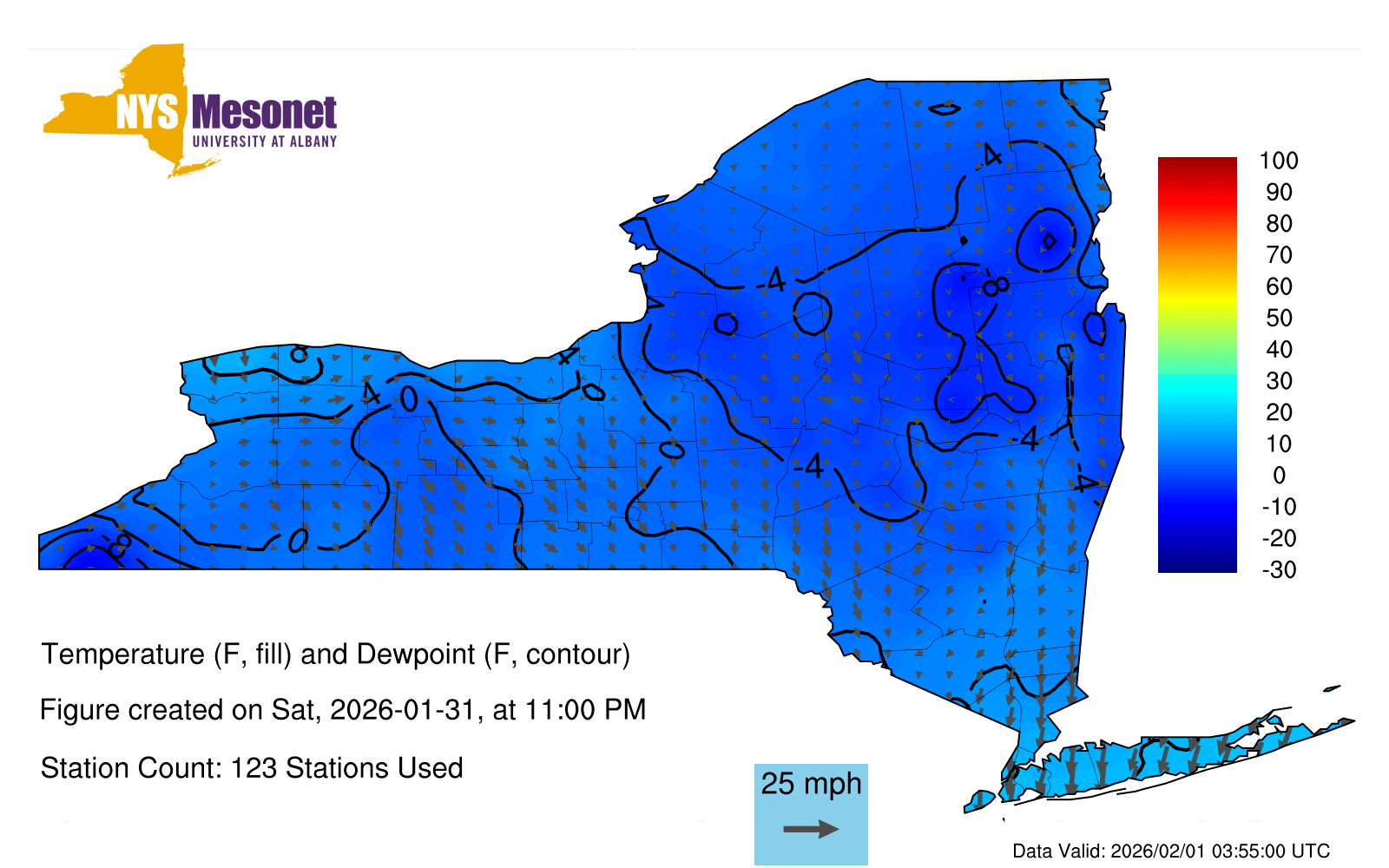Click the 100 label on the legend
The width and height of the screenshot is (1389, 868).
click(1278, 161)
